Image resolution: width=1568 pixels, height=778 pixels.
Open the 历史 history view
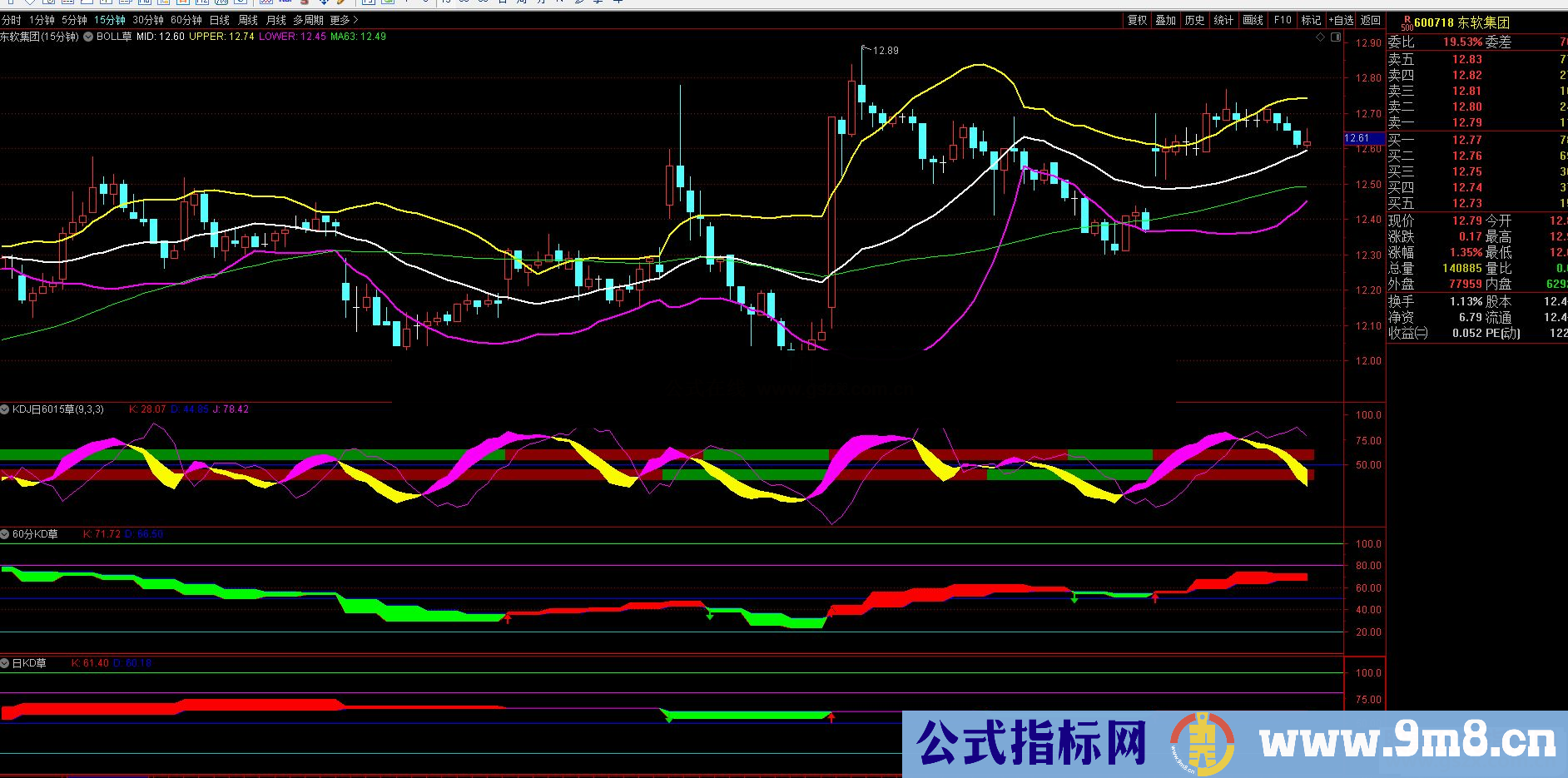(x=1194, y=19)
